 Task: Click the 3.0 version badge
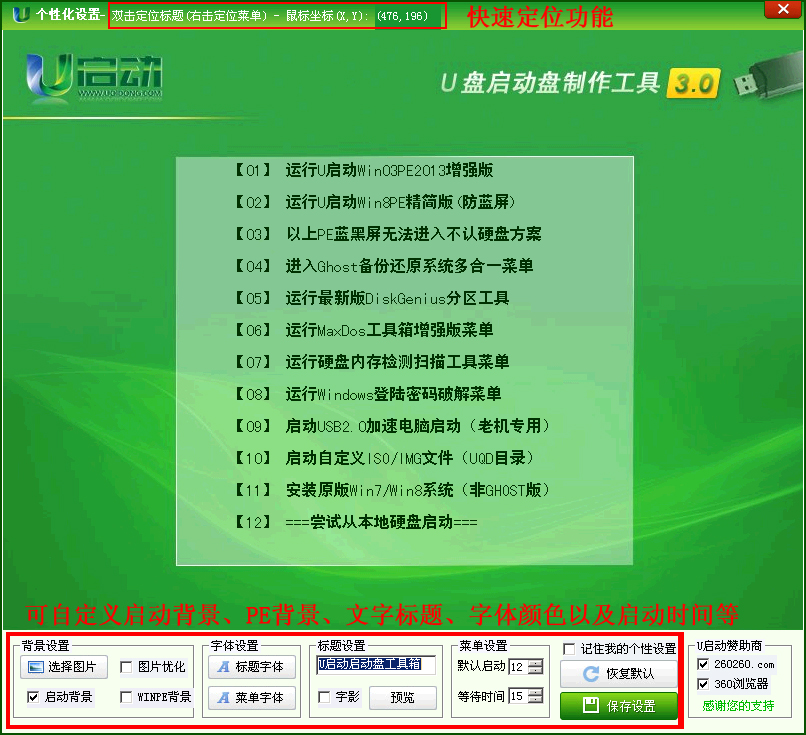click(x=693, y=83)
